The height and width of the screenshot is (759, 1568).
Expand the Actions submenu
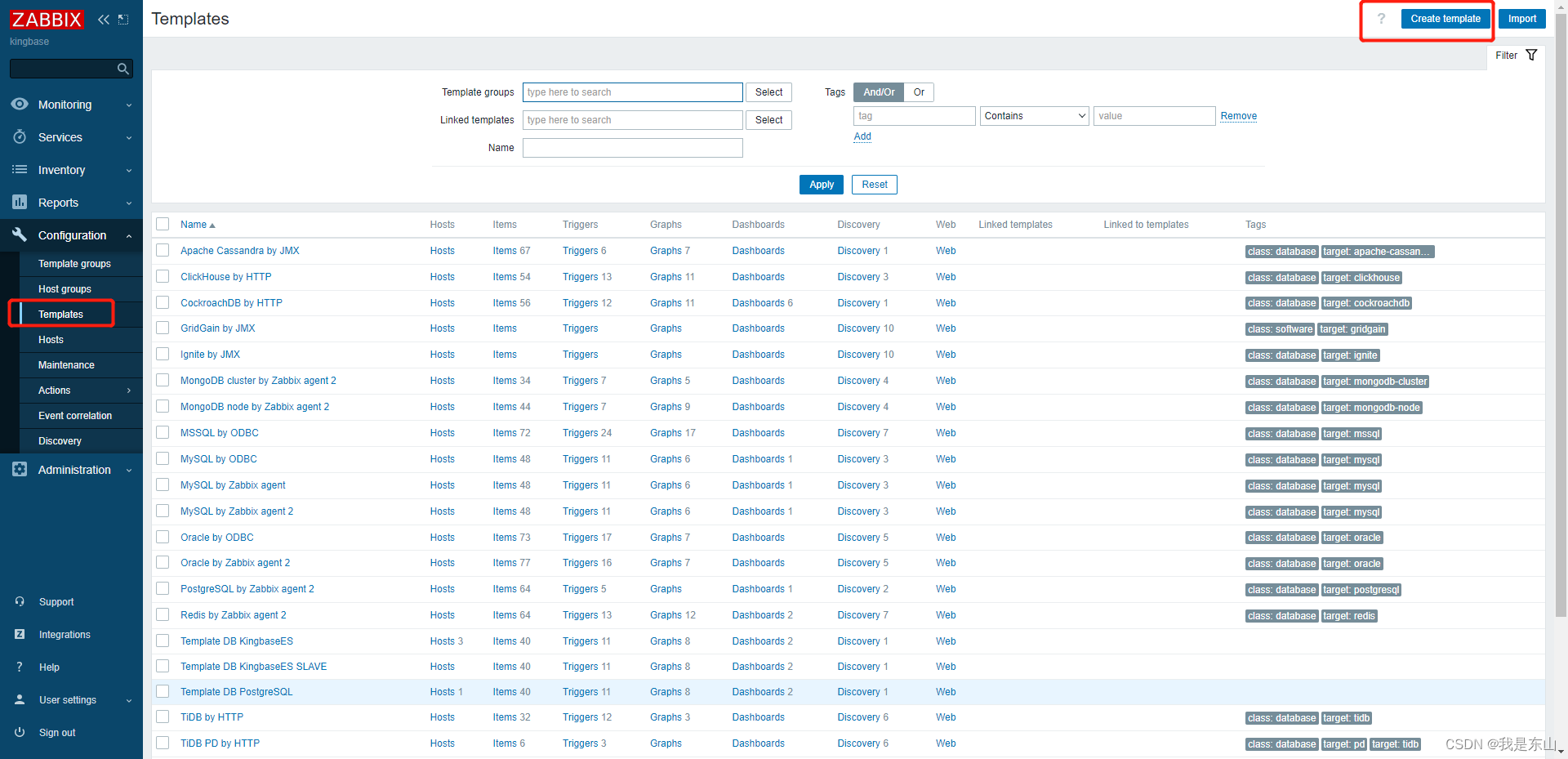pyautogui.click(x=128, y=390)
